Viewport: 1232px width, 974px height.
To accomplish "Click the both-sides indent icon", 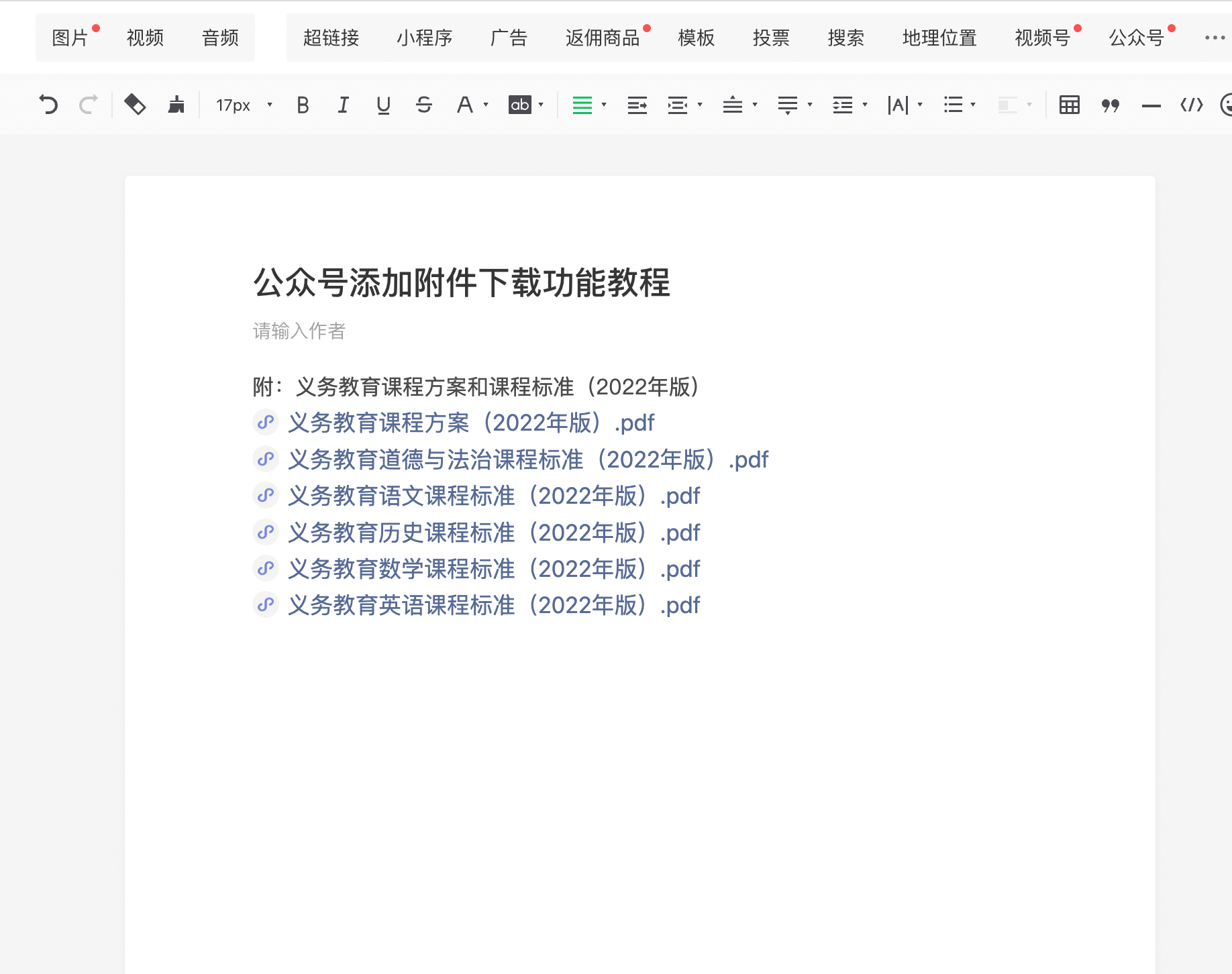I will click(677, 105).
